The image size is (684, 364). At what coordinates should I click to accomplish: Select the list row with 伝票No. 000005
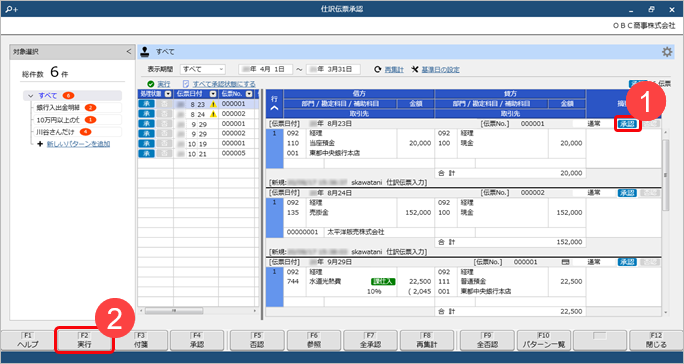pos(198,153)
